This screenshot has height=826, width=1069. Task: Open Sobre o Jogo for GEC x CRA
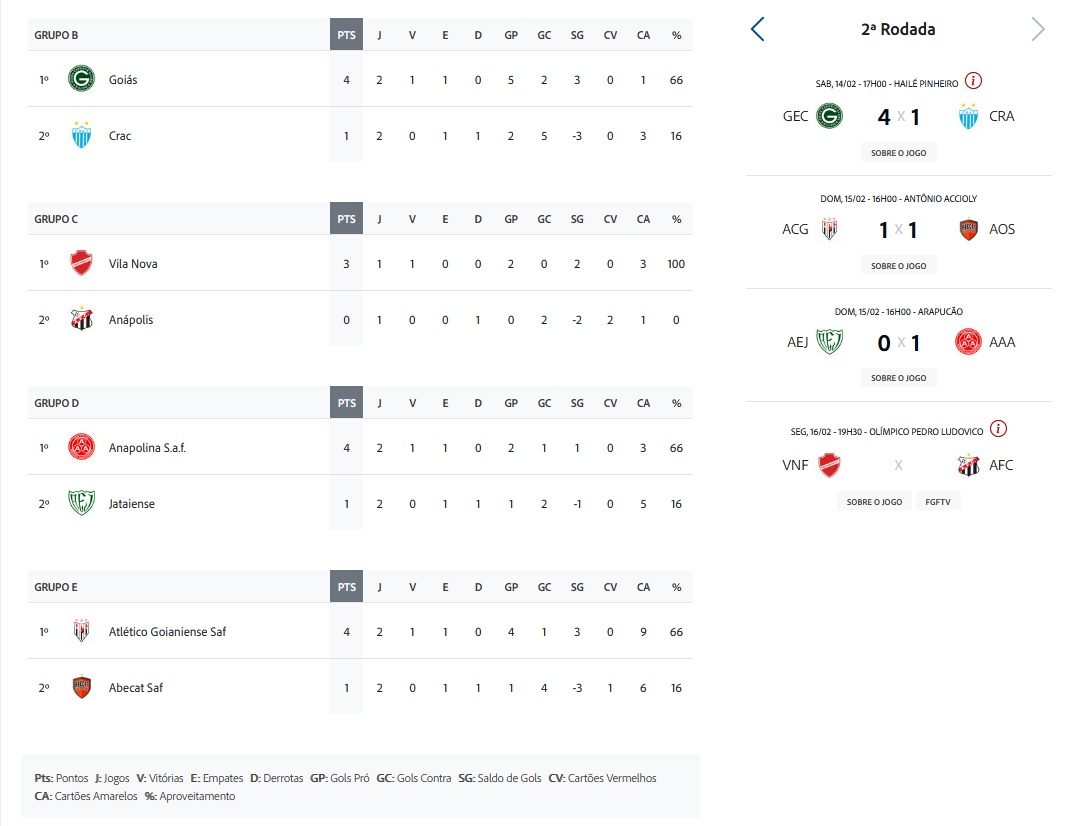(898, 153)
